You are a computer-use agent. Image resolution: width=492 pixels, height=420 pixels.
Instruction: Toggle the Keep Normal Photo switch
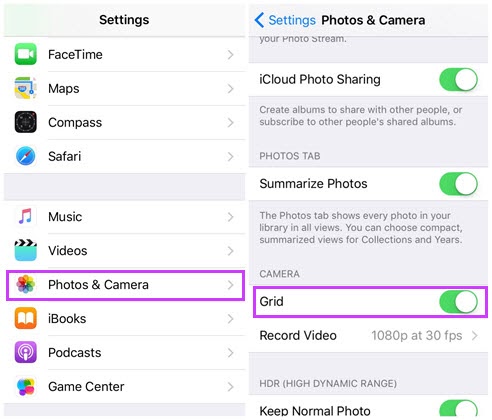pyautogui.click(x=458, y=408)
